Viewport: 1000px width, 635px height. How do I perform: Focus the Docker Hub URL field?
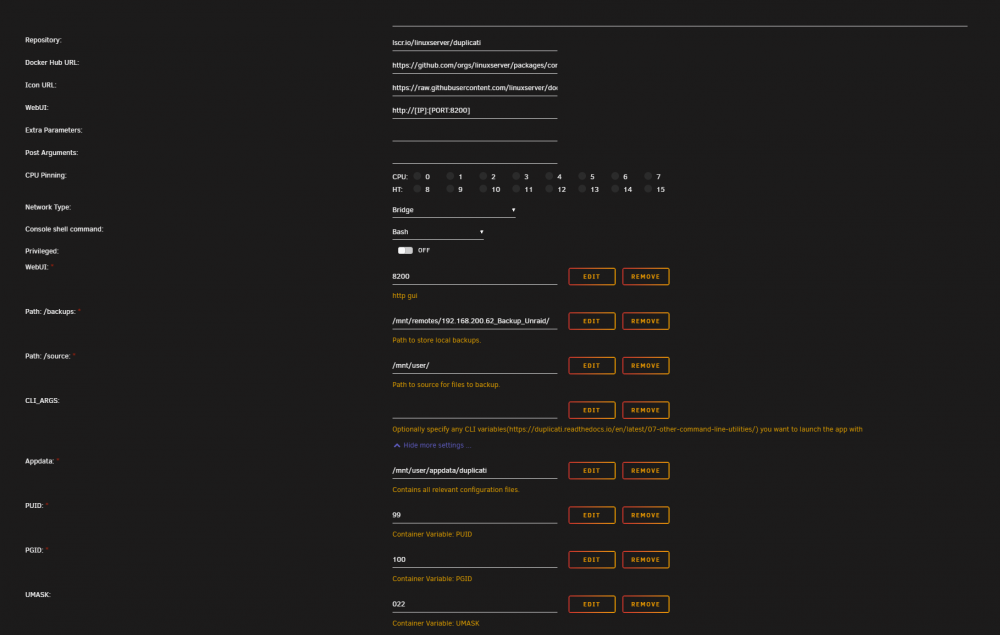point(474,65)
